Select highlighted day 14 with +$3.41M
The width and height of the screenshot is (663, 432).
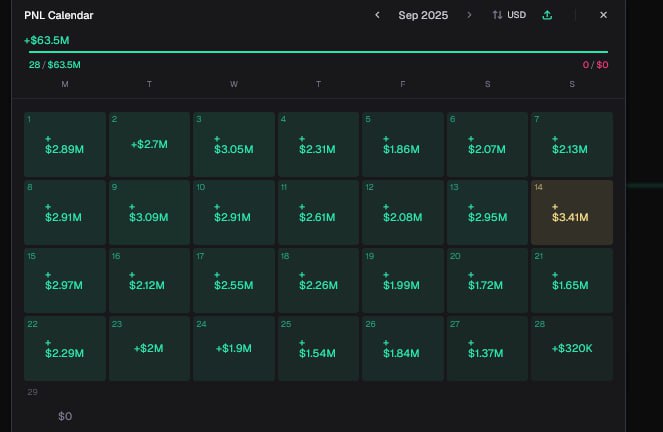(572, 213)
